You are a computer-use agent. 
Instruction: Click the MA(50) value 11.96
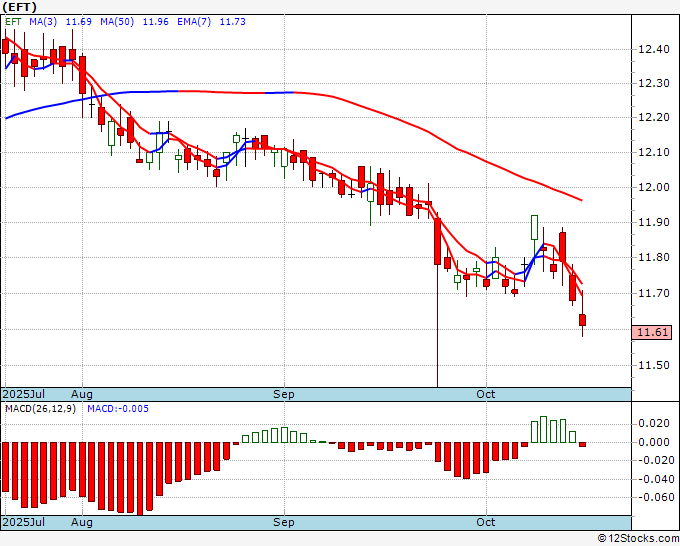(x=156, y=22)
